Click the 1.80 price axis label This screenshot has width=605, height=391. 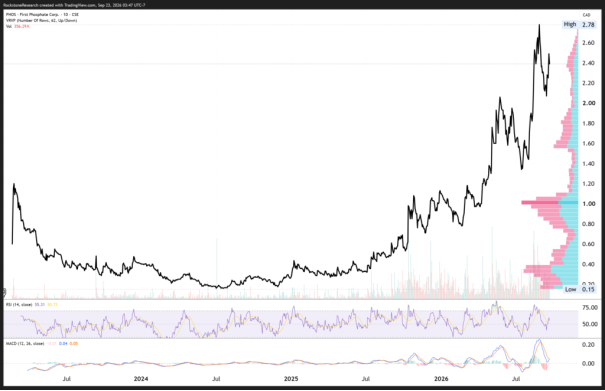click(x=588, y=124)
